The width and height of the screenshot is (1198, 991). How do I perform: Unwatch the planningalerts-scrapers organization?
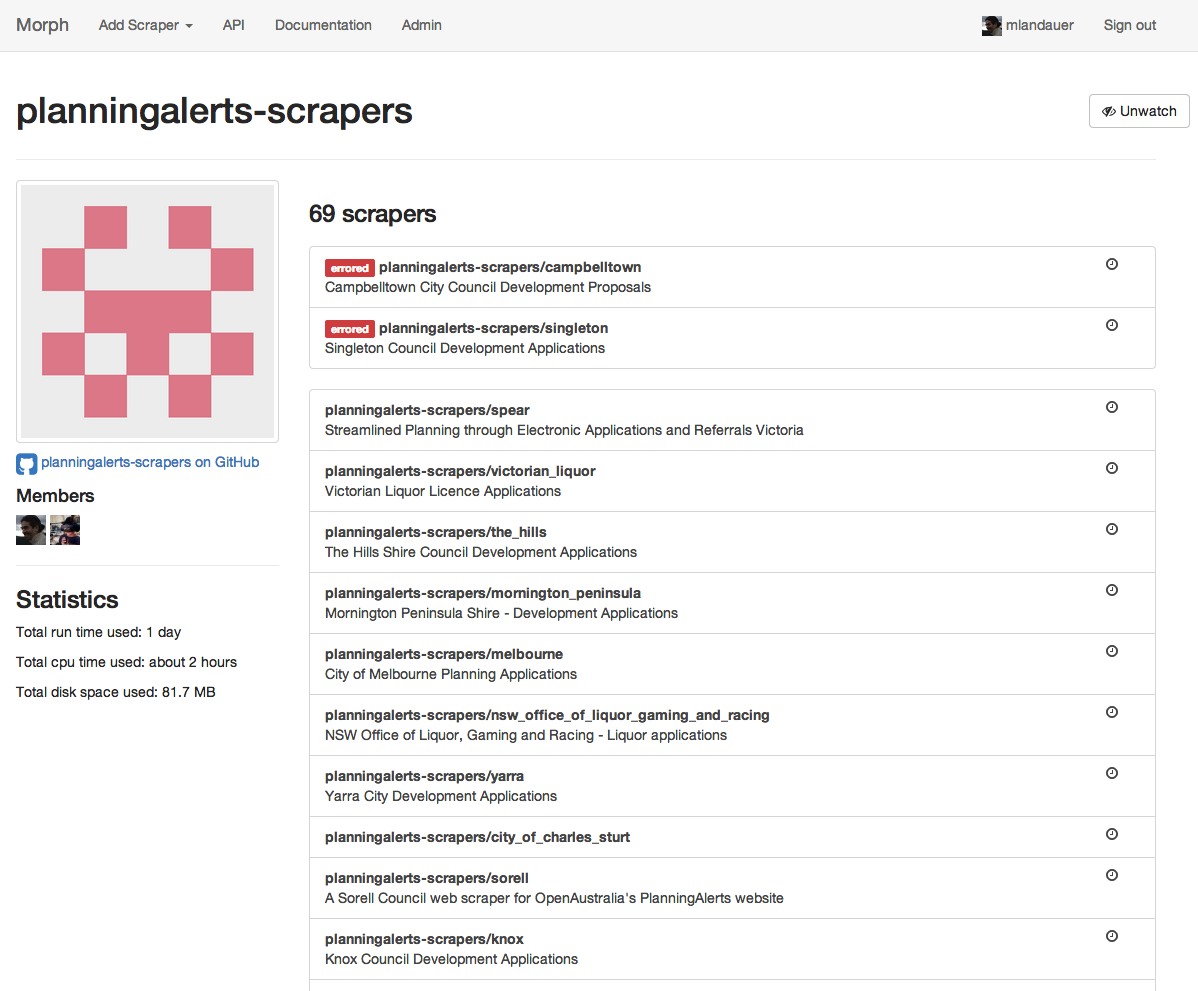pos(1139,111)
